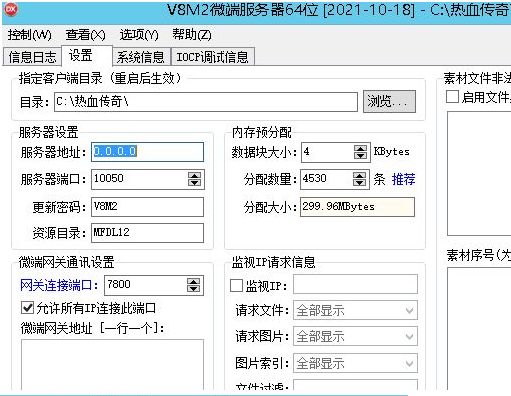The width and height of the screenshot is (511, 396).
Task: Click the 资源目录 field containing MFDL12
Action: tap(147, 233)
